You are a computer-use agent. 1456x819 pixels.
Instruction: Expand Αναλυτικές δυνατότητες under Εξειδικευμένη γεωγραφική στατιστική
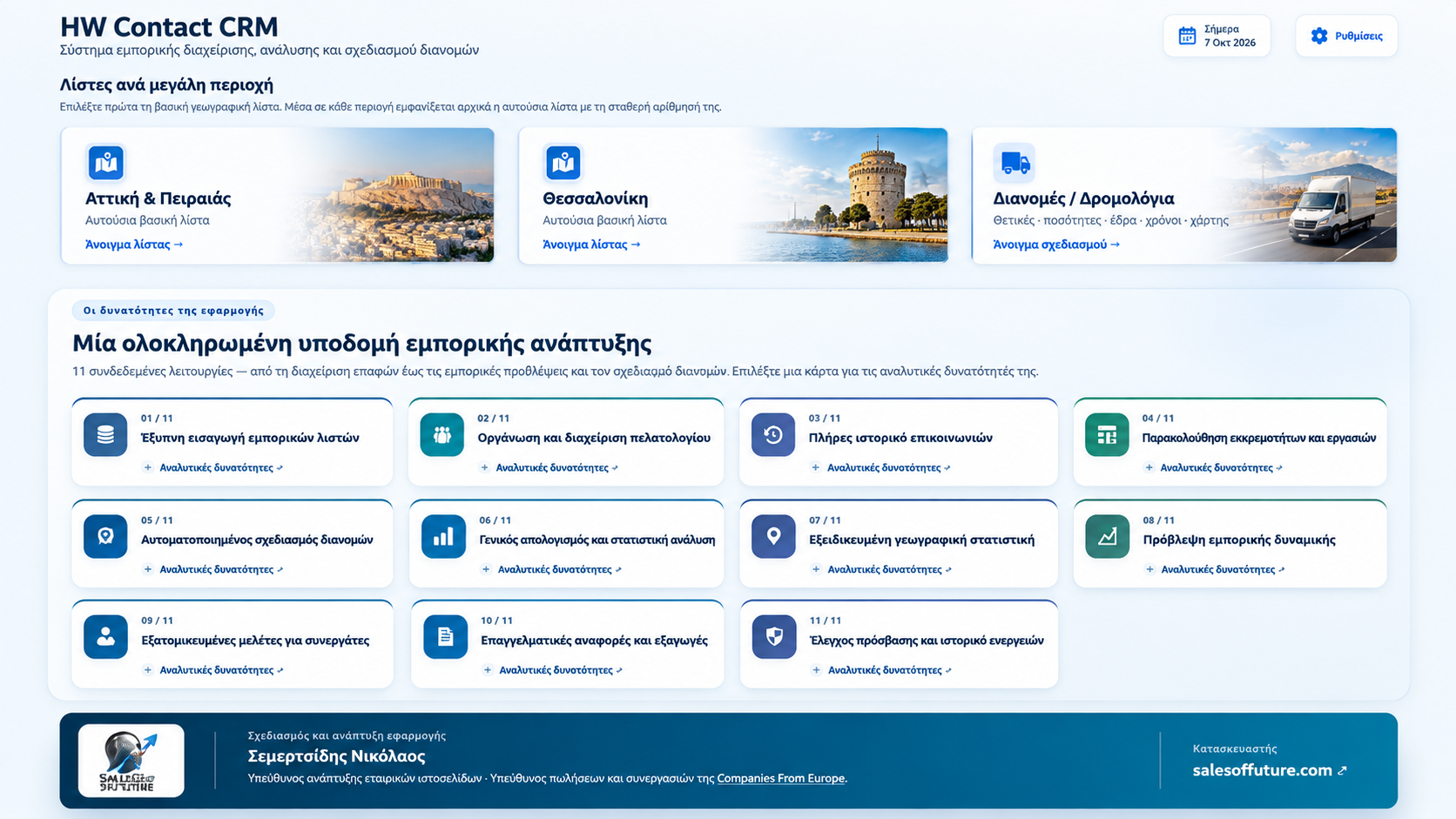point(881,570)
